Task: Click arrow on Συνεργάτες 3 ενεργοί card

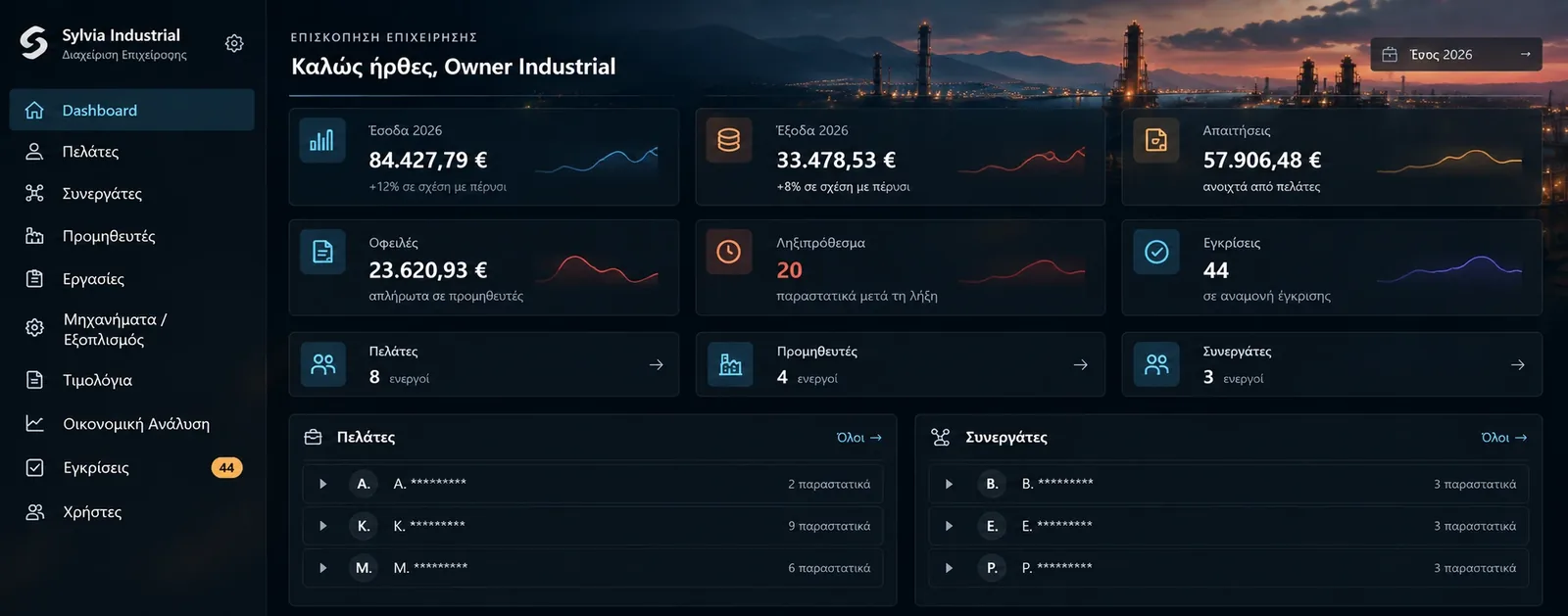Action: point(1518,364)
